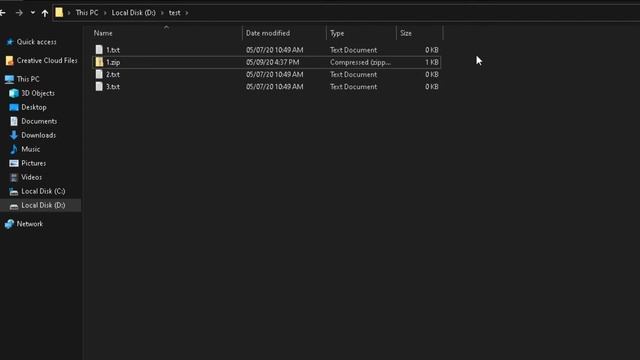Click the Pictures icon in sidebar
This screenshot has height=360, width=640.
[x=14, y=163]
